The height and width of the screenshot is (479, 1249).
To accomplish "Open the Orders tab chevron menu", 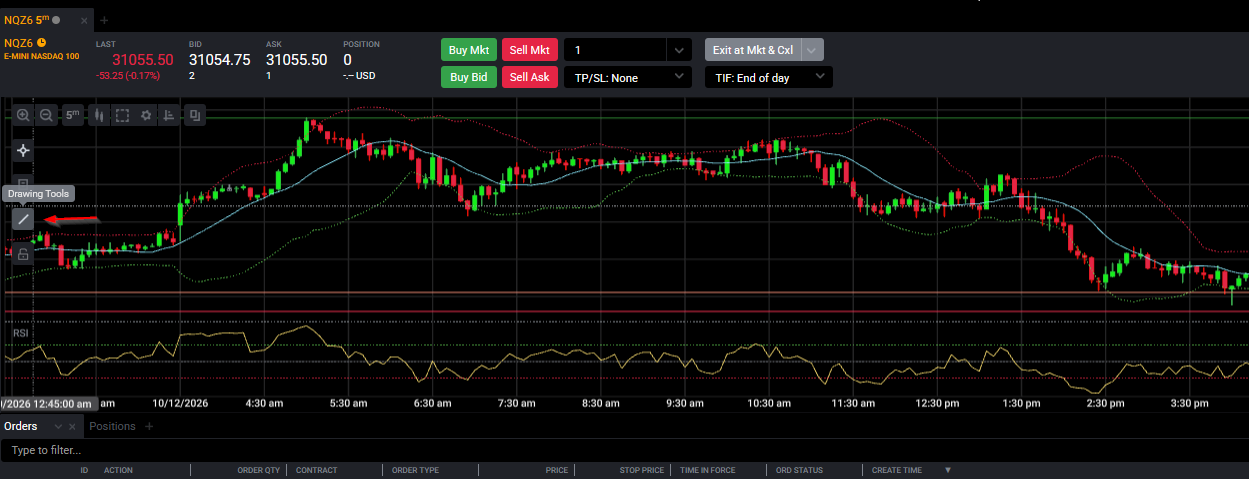I will tap(58, 427).
